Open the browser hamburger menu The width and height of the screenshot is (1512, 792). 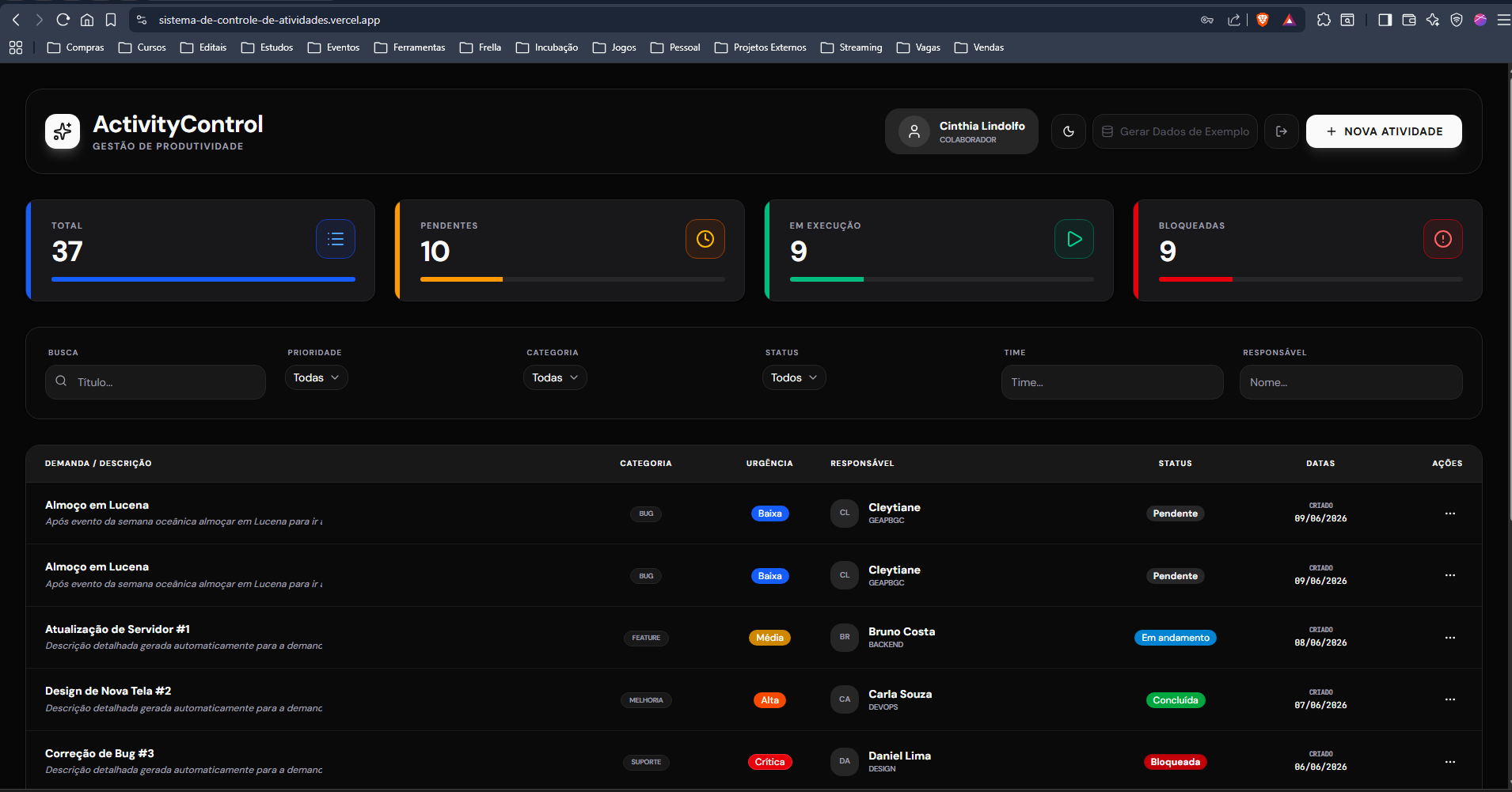pos(1503,20)
